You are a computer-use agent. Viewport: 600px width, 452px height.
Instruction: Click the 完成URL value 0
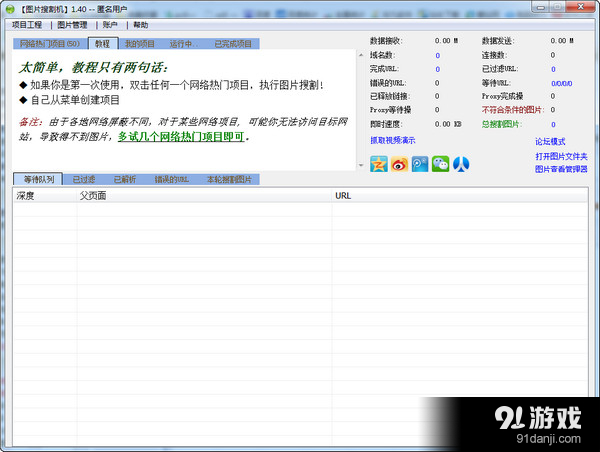438,69
